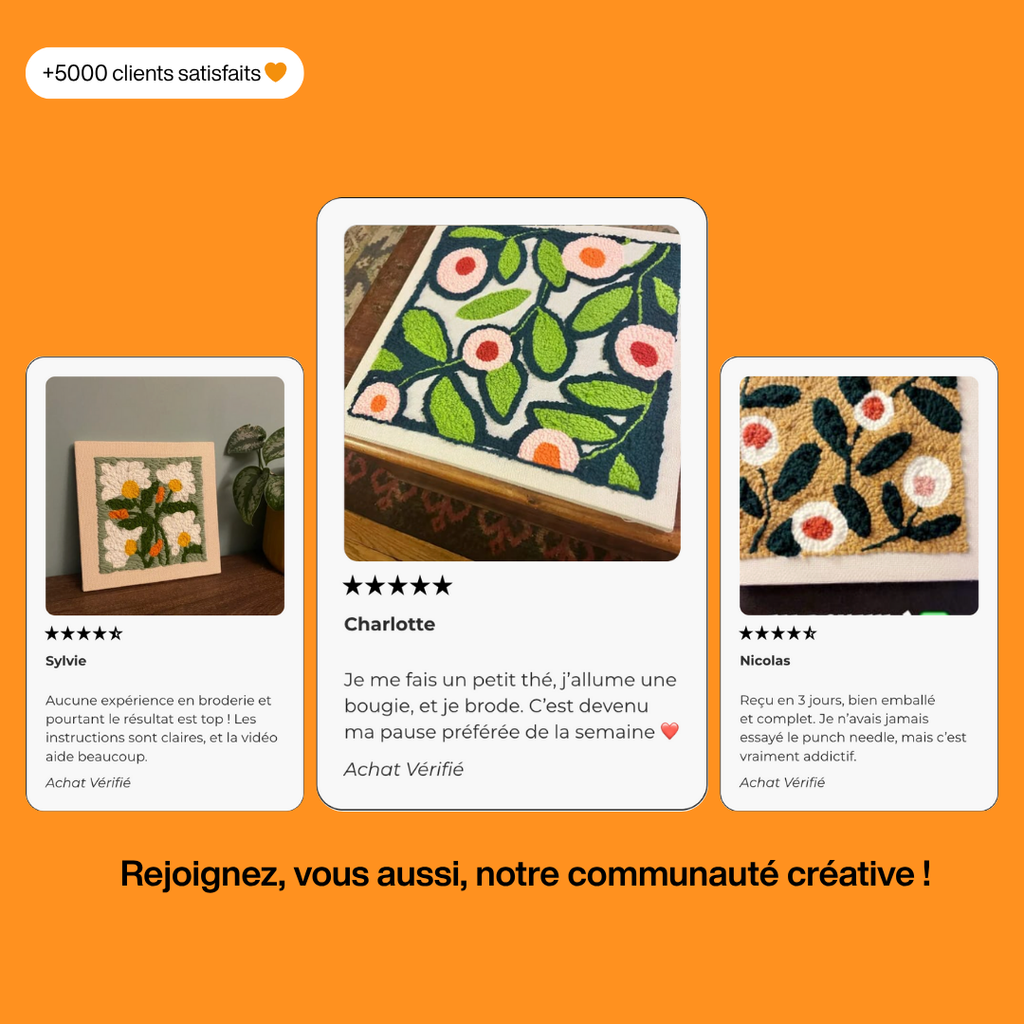Click 'Achat Vérifié' under Sylvie's review
Viewport: 1024px width, 1024px height.
coord(88,782)
